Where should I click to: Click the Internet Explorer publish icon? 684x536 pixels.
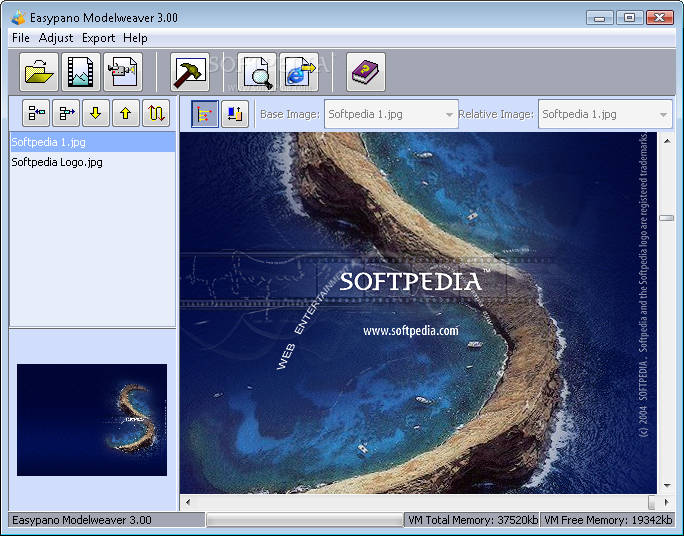coord(299,72)
